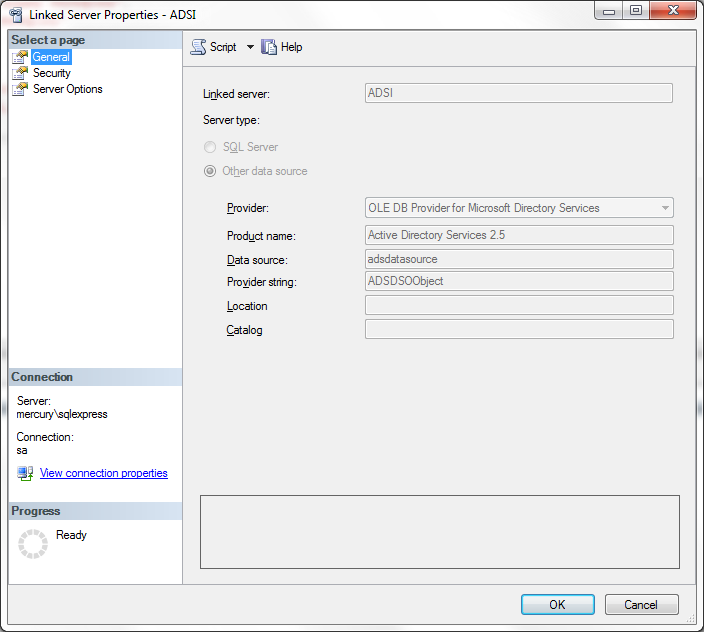Switch to the Server Options page
The image size is (704, 632).
coord(67,89)
